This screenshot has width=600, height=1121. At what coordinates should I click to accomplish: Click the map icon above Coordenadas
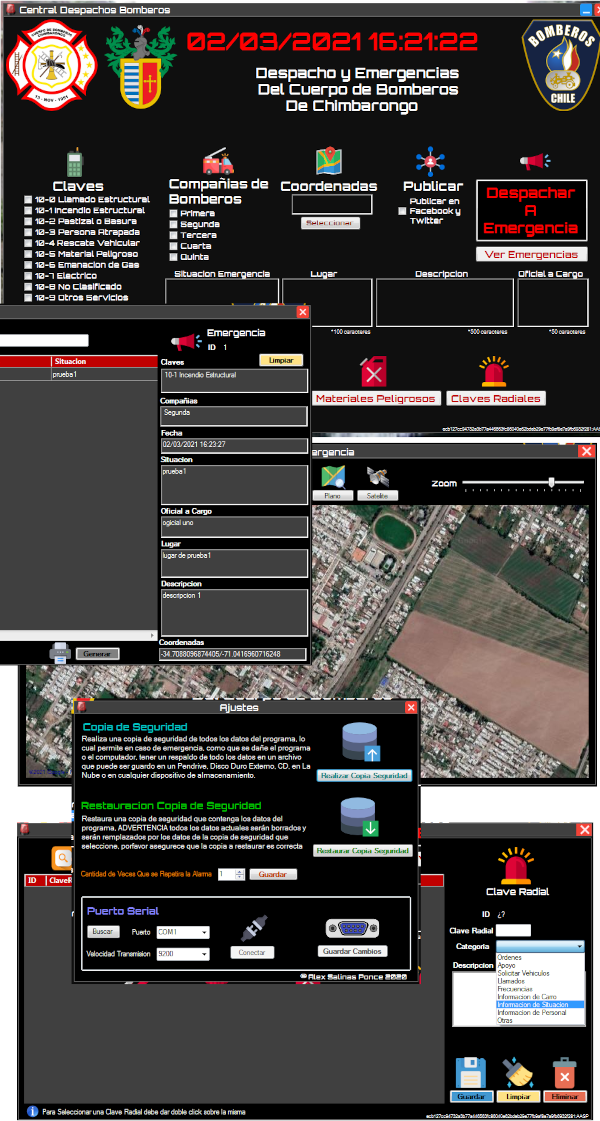(328, 161)
